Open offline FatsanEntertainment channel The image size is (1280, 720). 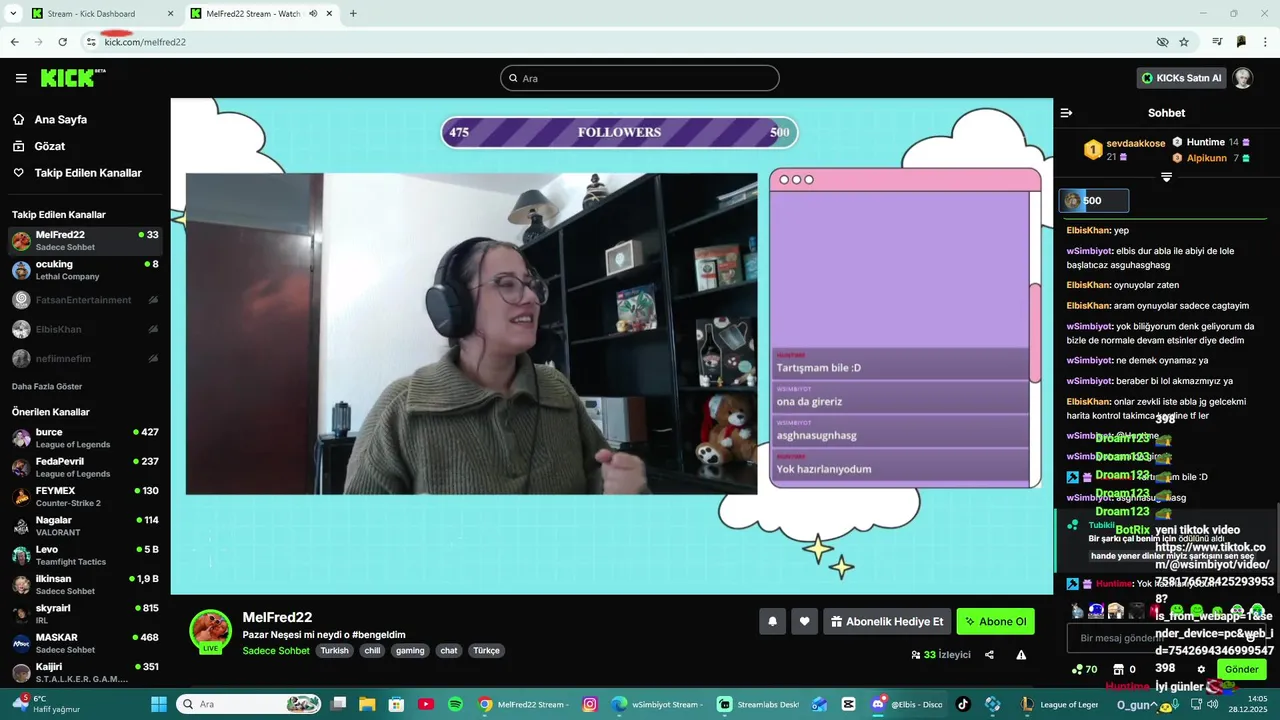tap(85, 300)
